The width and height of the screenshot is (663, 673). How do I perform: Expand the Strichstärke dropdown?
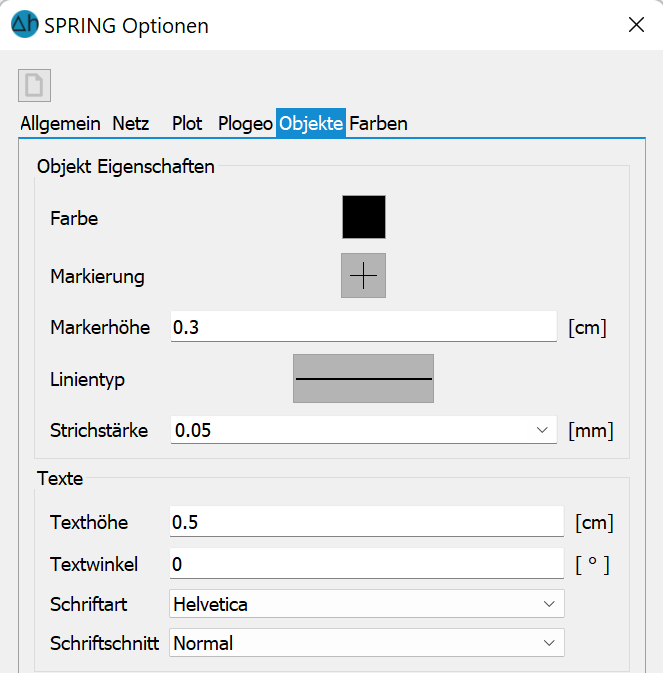tap(363, 430)
